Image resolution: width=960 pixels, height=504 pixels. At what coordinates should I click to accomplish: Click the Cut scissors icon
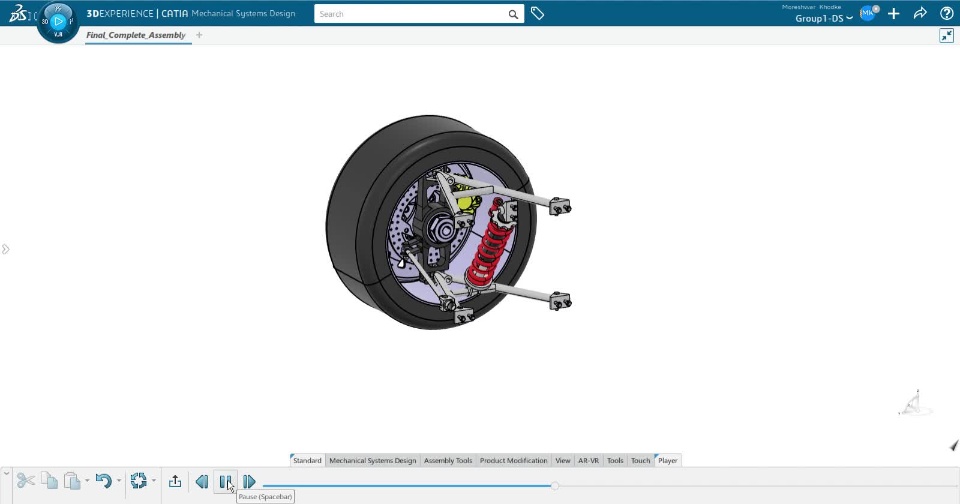26,481
